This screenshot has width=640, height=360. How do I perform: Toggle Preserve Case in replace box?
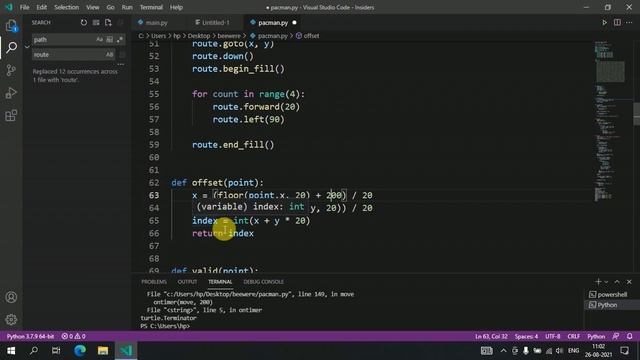109,54
